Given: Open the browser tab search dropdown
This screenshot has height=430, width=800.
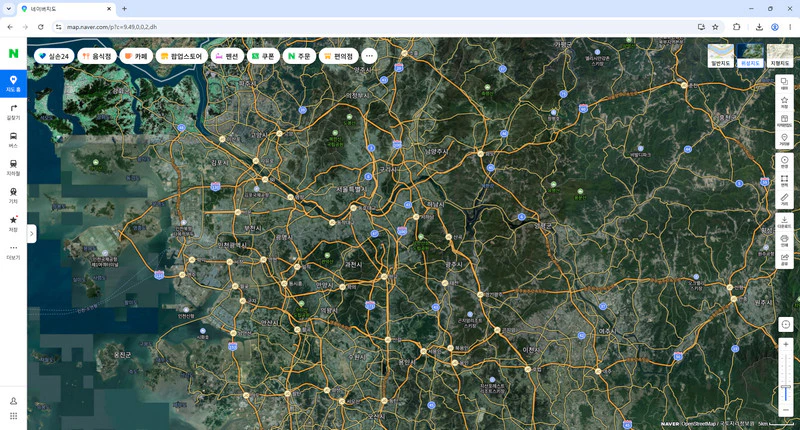Looking at the screenshot, I should (x=9, y=9).
